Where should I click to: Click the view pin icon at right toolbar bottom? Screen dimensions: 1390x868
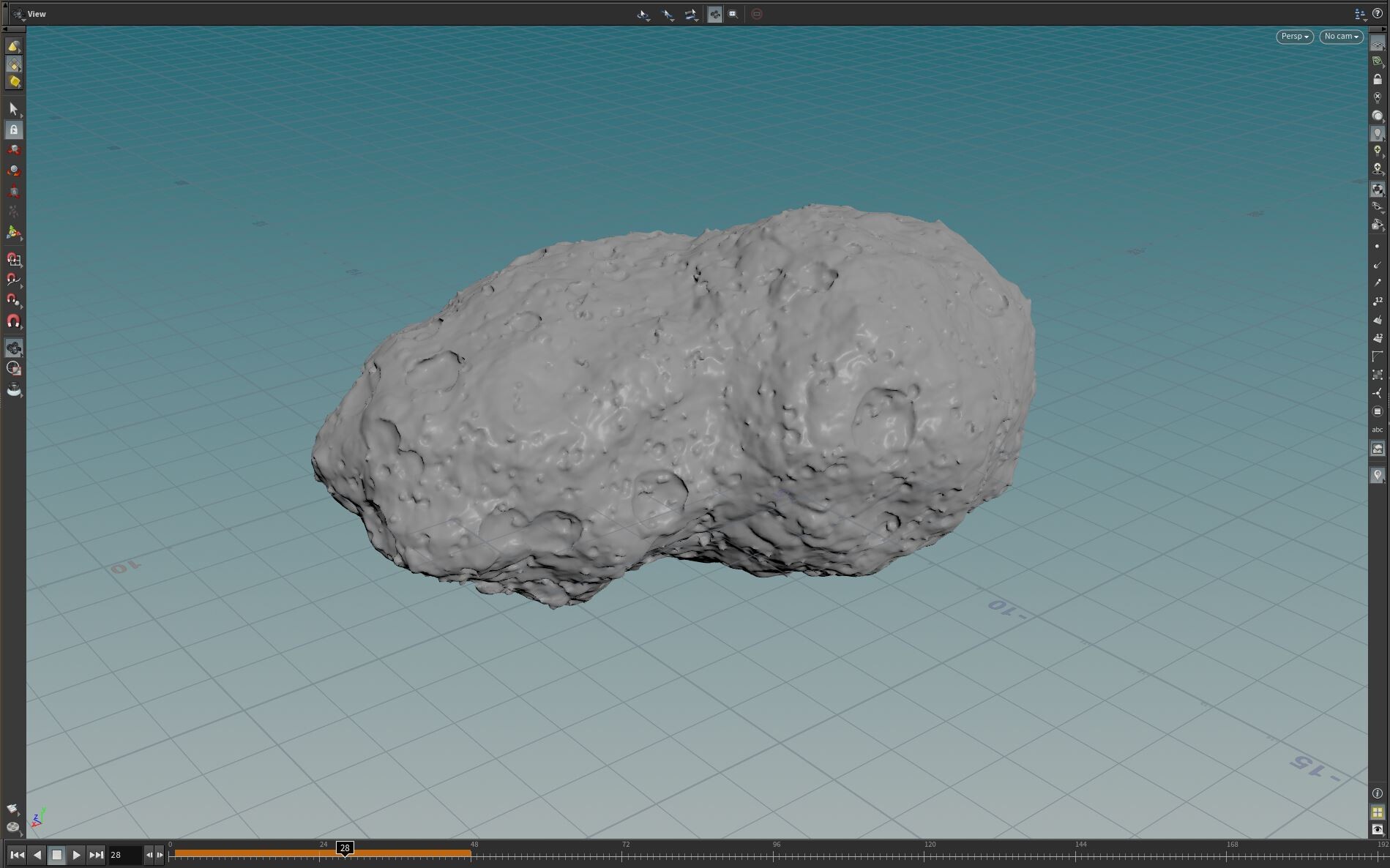click(x=1378, y=475)
